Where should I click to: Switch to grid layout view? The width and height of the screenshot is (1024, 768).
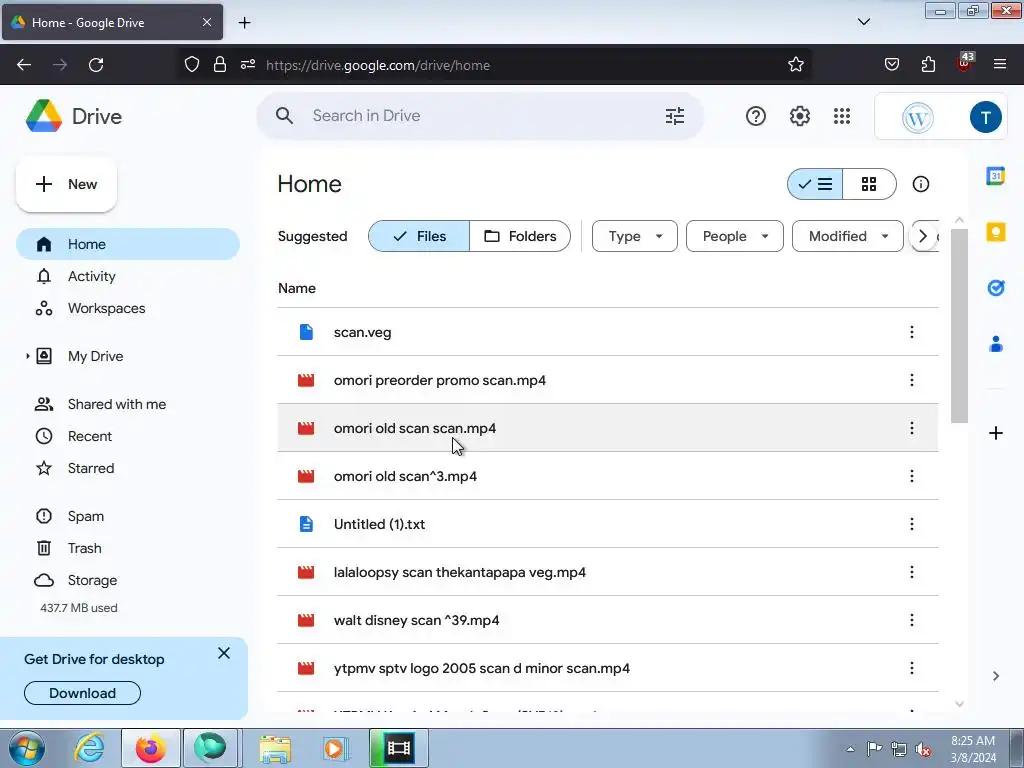pyautogui.click(x=869, y=184)
